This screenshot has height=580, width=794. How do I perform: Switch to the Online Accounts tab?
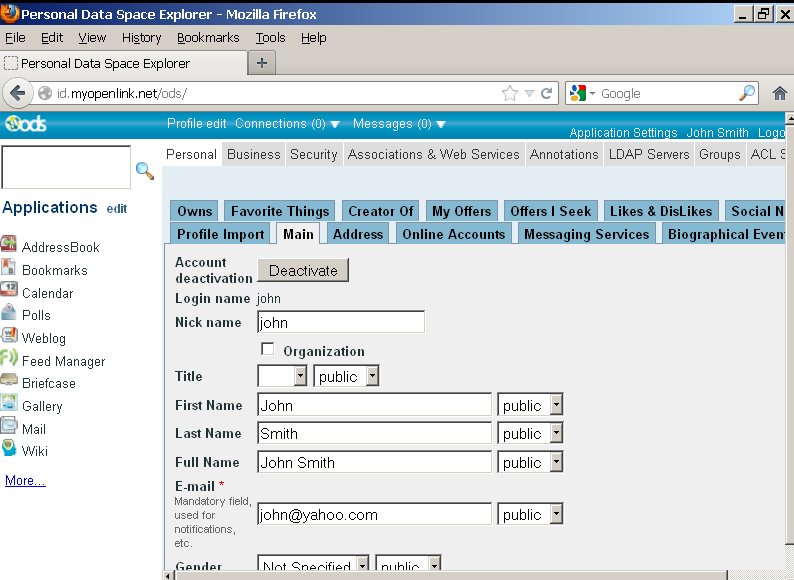coord(453,234)
